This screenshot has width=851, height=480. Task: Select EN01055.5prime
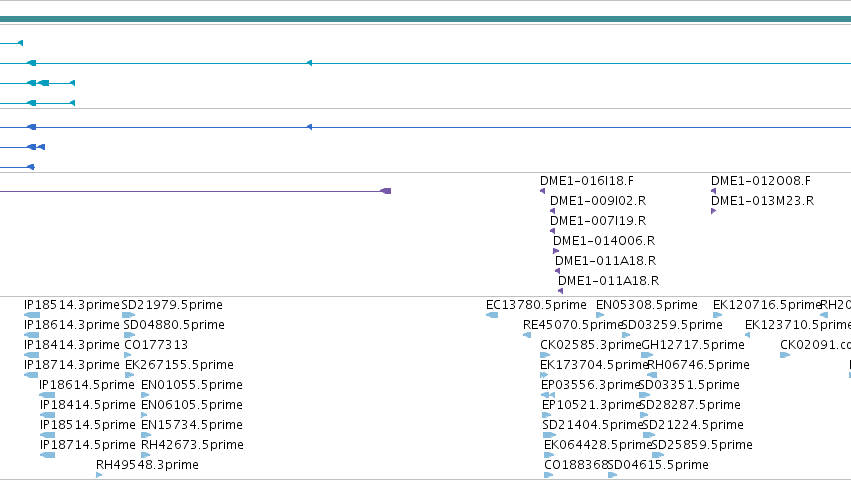pos(192,385)
